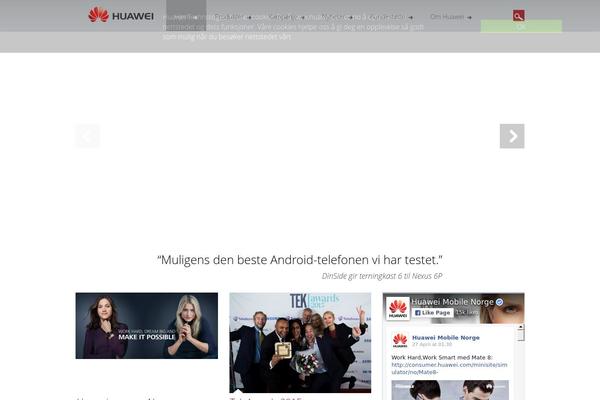
Task: Open search with the red magnifier icon
Action: click(518, 16)
